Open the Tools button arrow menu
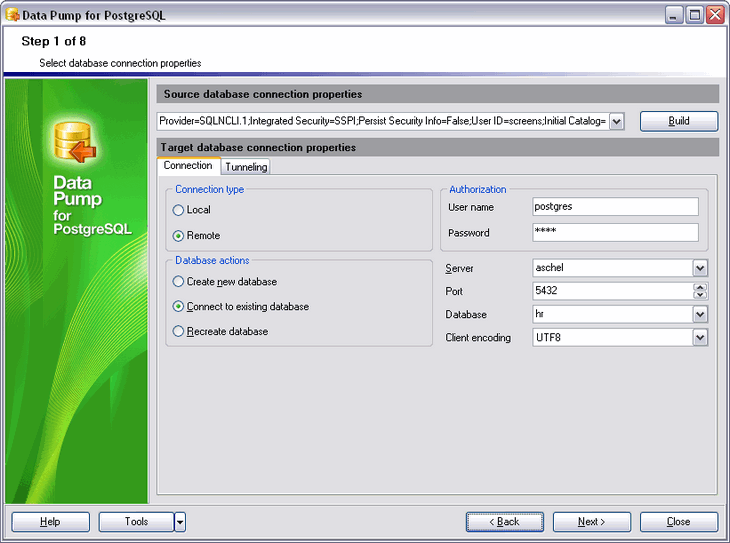Screen dimensions: 730x543 click(x=180, y=522)
